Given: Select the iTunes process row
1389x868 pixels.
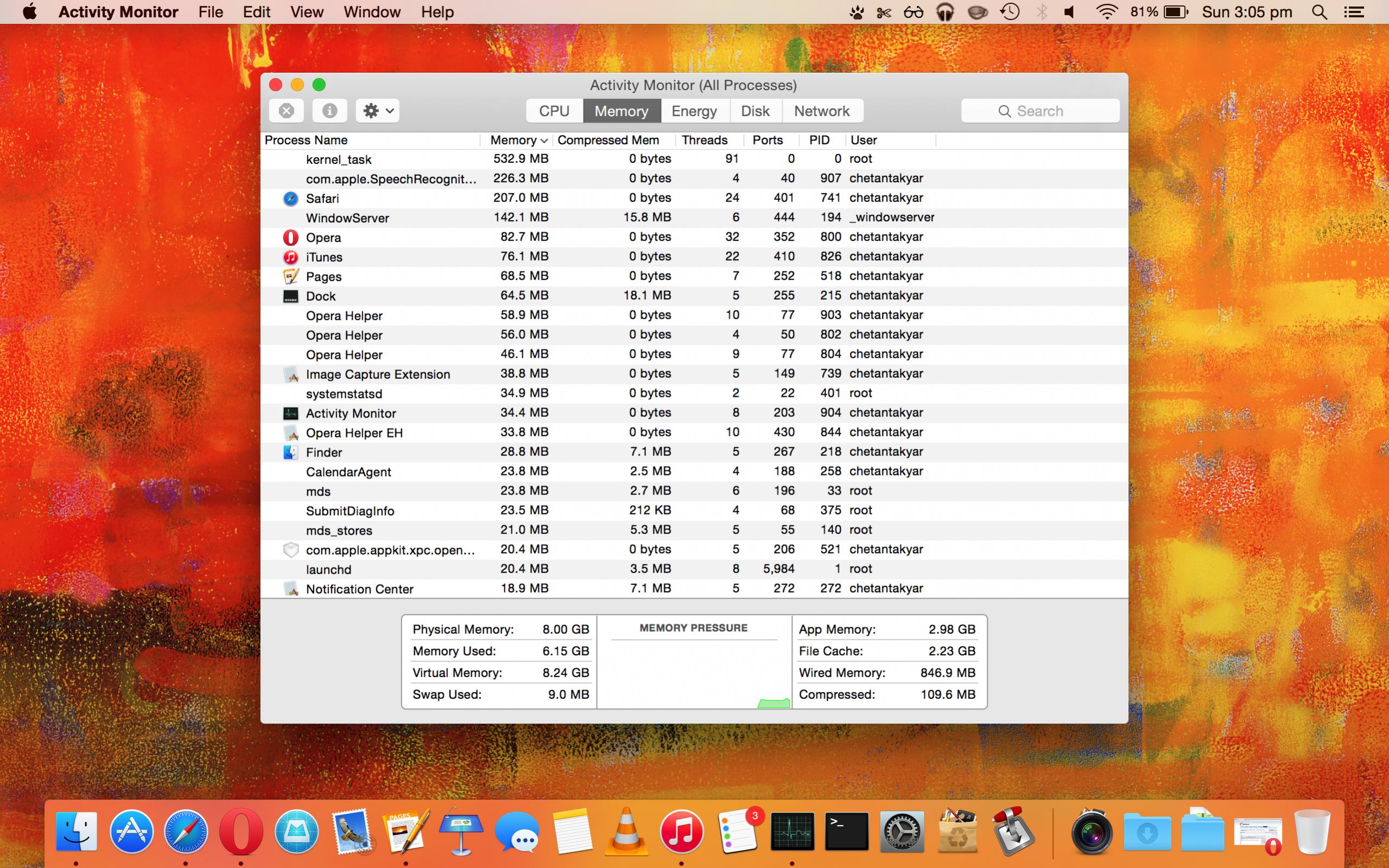Looking at the screenshot, I should [694, 257].
